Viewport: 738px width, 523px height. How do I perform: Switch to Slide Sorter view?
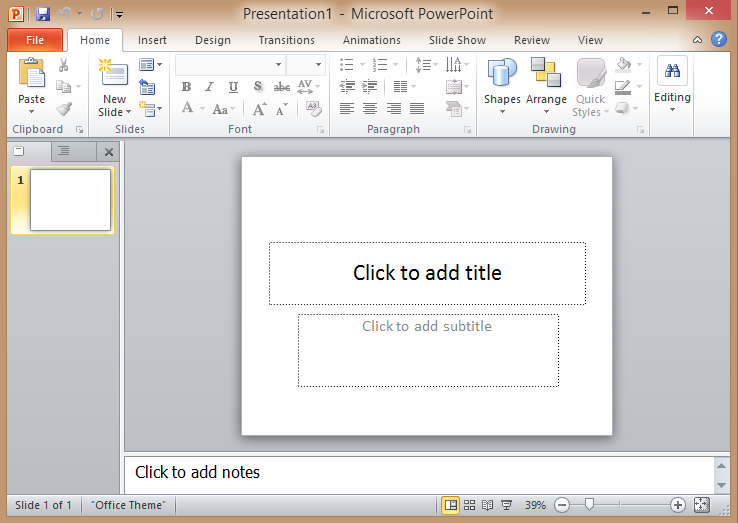(469, 505)
